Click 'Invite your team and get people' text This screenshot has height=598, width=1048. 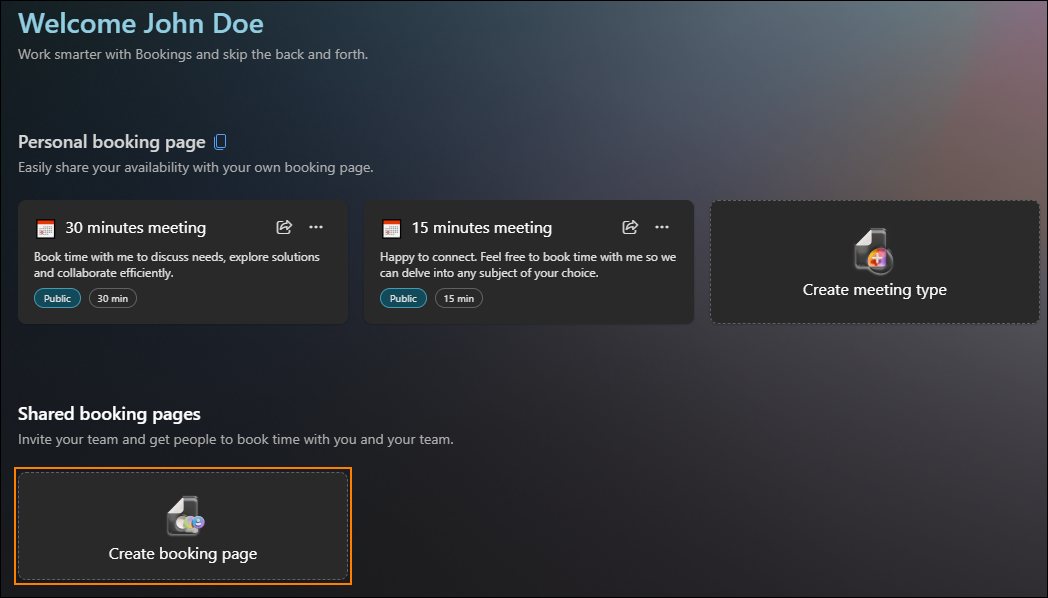(x=236, y=439)
